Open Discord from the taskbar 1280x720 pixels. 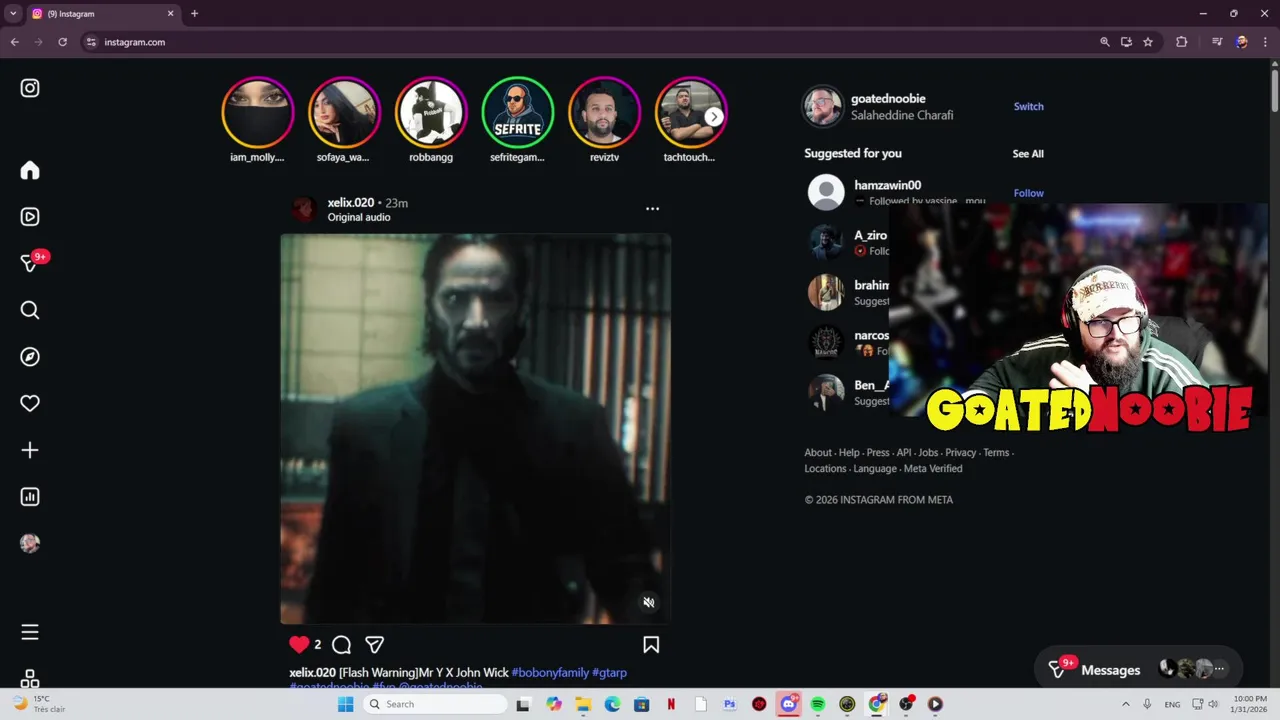[x=789, y=704]
